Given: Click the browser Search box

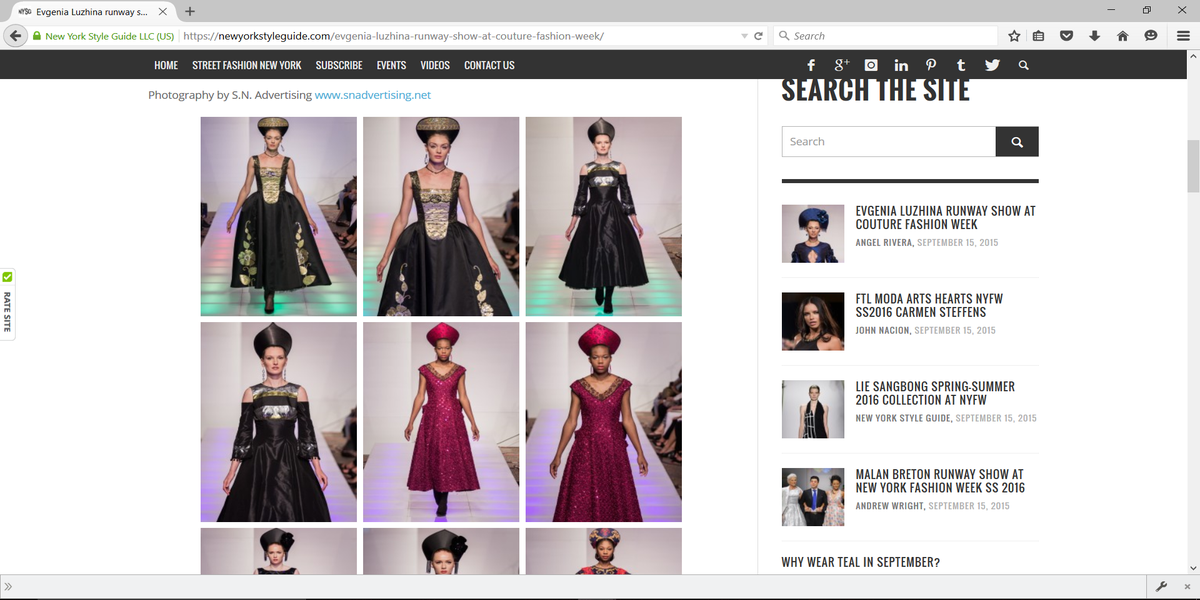Looking at the screenshot, I should click(x=886, y=36).
